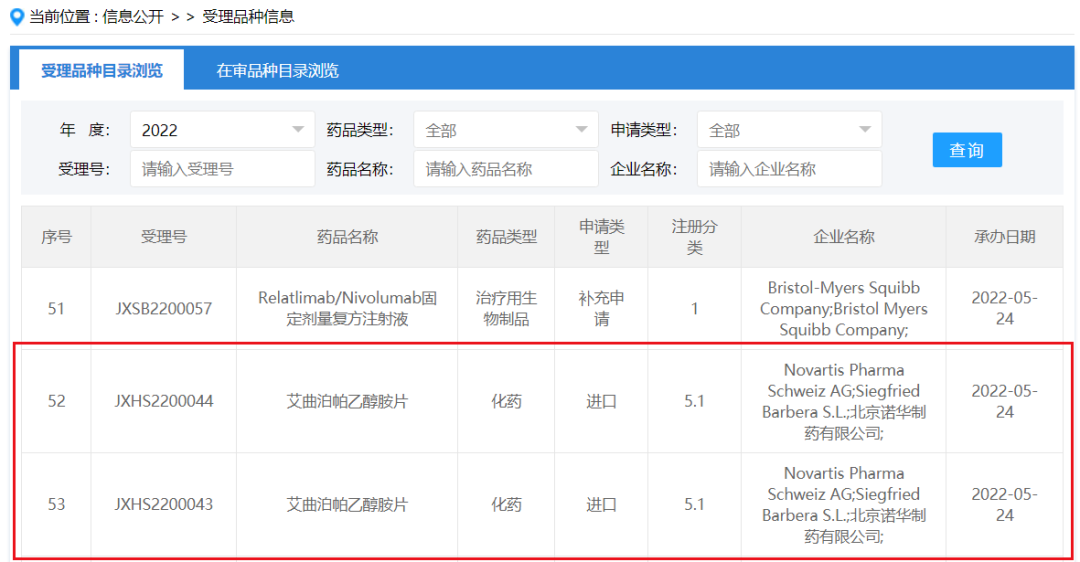Click 艾曲泊帕乙醇胺片 in row 52
Viewport: 1080px width, 562px height.
coord(347,401)
